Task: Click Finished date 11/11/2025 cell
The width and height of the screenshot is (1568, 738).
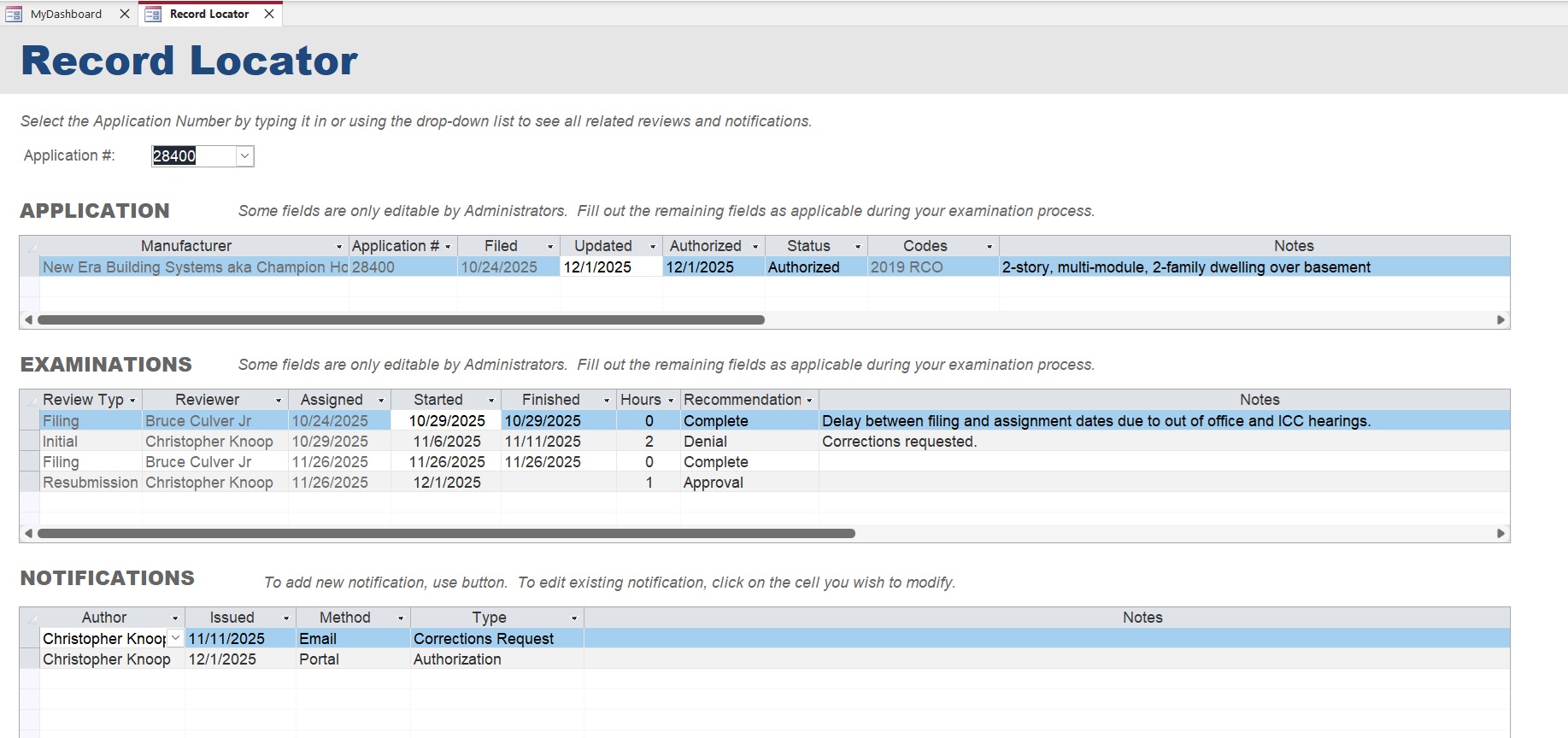Action: coord(559,442)
